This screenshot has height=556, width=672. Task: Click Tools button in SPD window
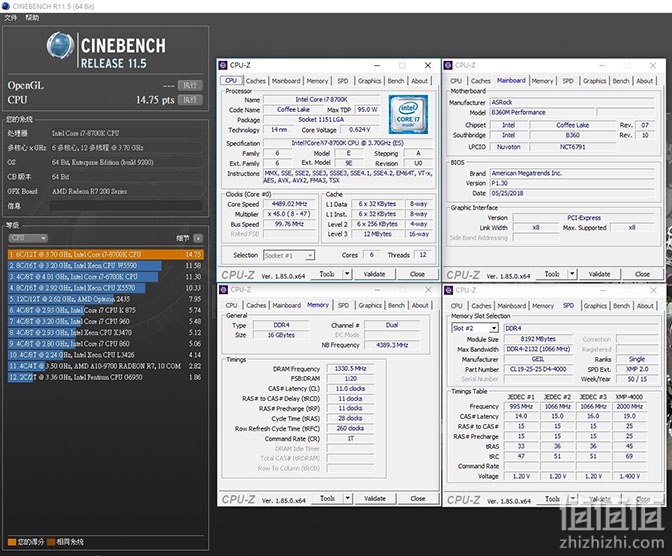pos(552,499)
